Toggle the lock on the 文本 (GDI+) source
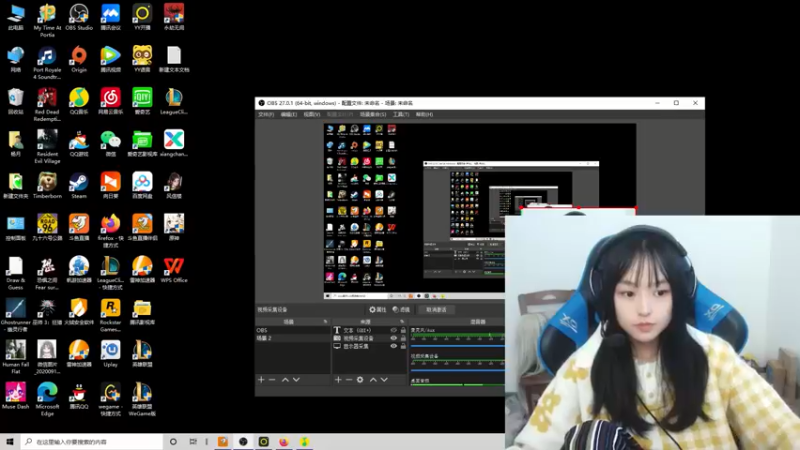Screen dimensions: 800x450 coord(403,330)
